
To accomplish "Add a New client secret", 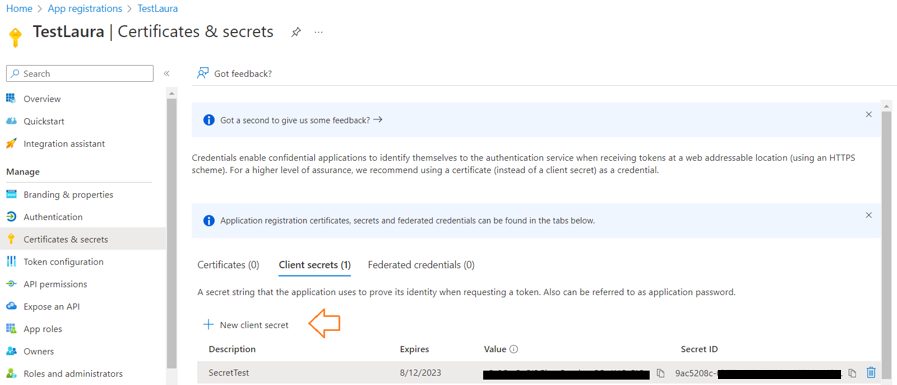I will coord(246,325).
